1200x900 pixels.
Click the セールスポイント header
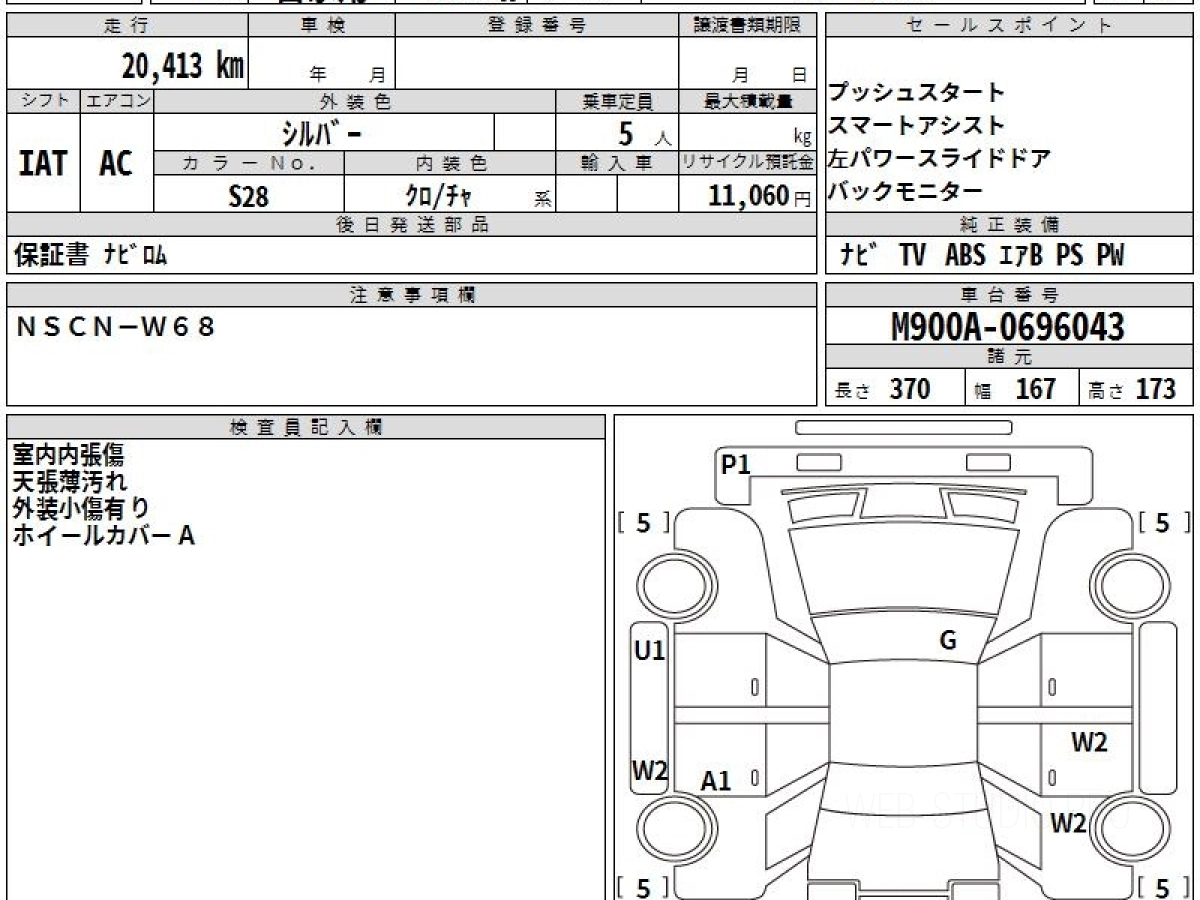pos(1009,26)
